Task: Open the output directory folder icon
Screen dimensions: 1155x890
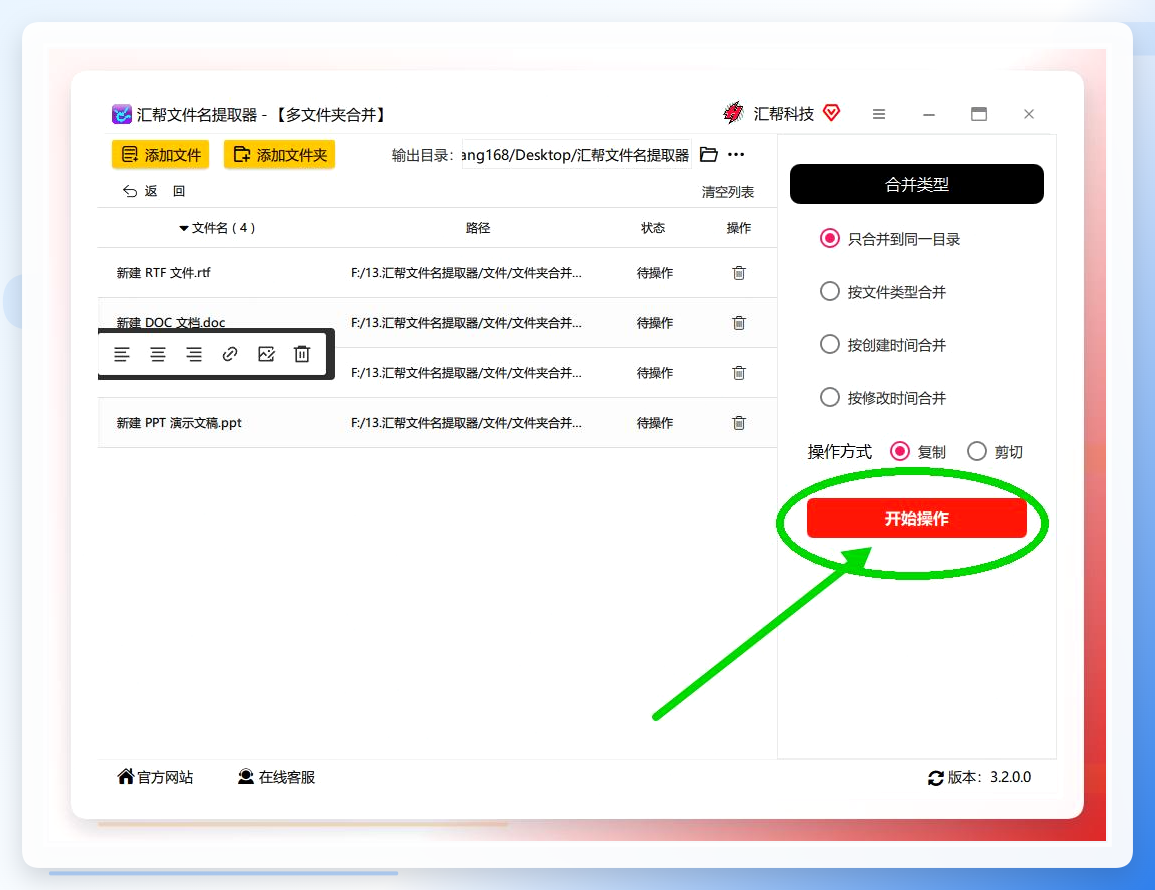Action: click(709, 155)
